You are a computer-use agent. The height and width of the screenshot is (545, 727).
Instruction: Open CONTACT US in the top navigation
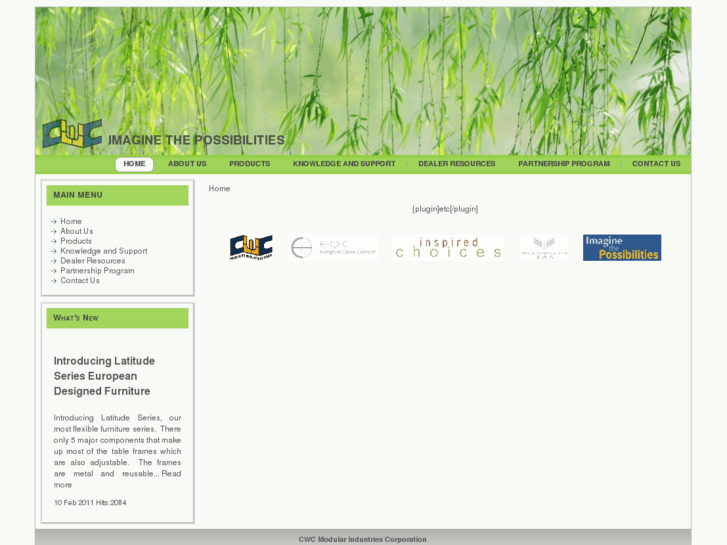[656, 164]
